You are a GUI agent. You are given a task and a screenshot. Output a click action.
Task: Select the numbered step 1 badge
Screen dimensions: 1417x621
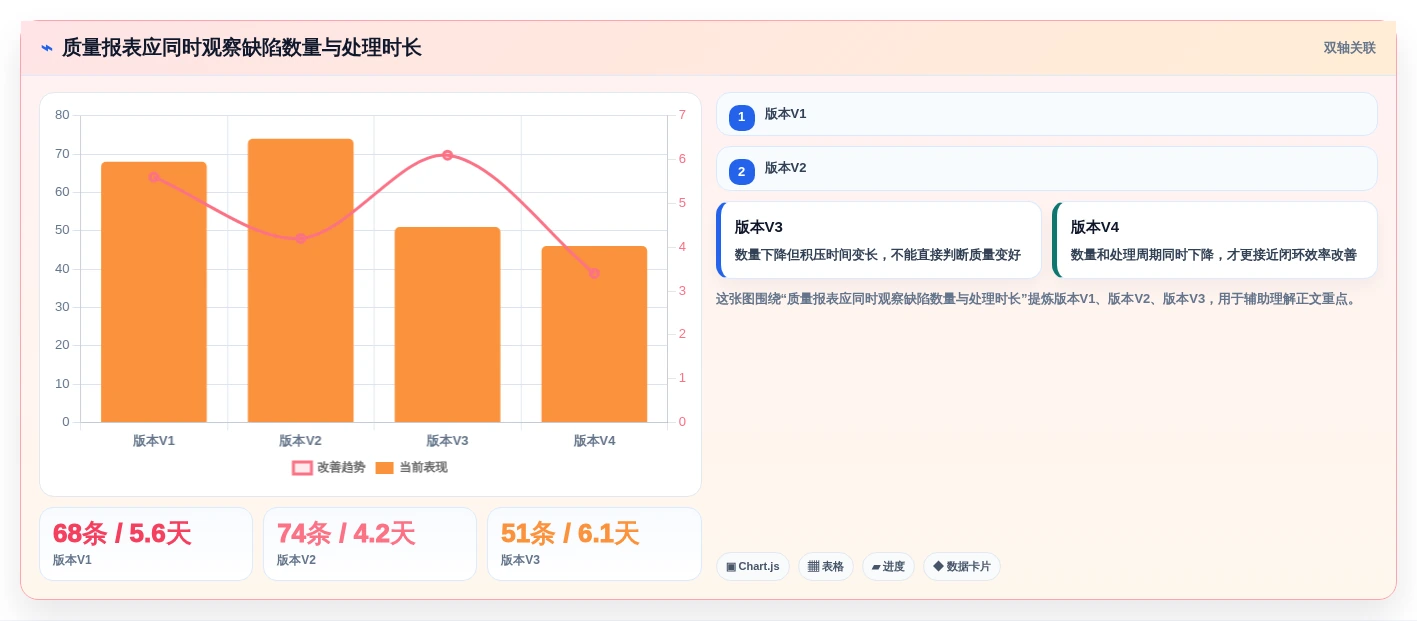742,118
